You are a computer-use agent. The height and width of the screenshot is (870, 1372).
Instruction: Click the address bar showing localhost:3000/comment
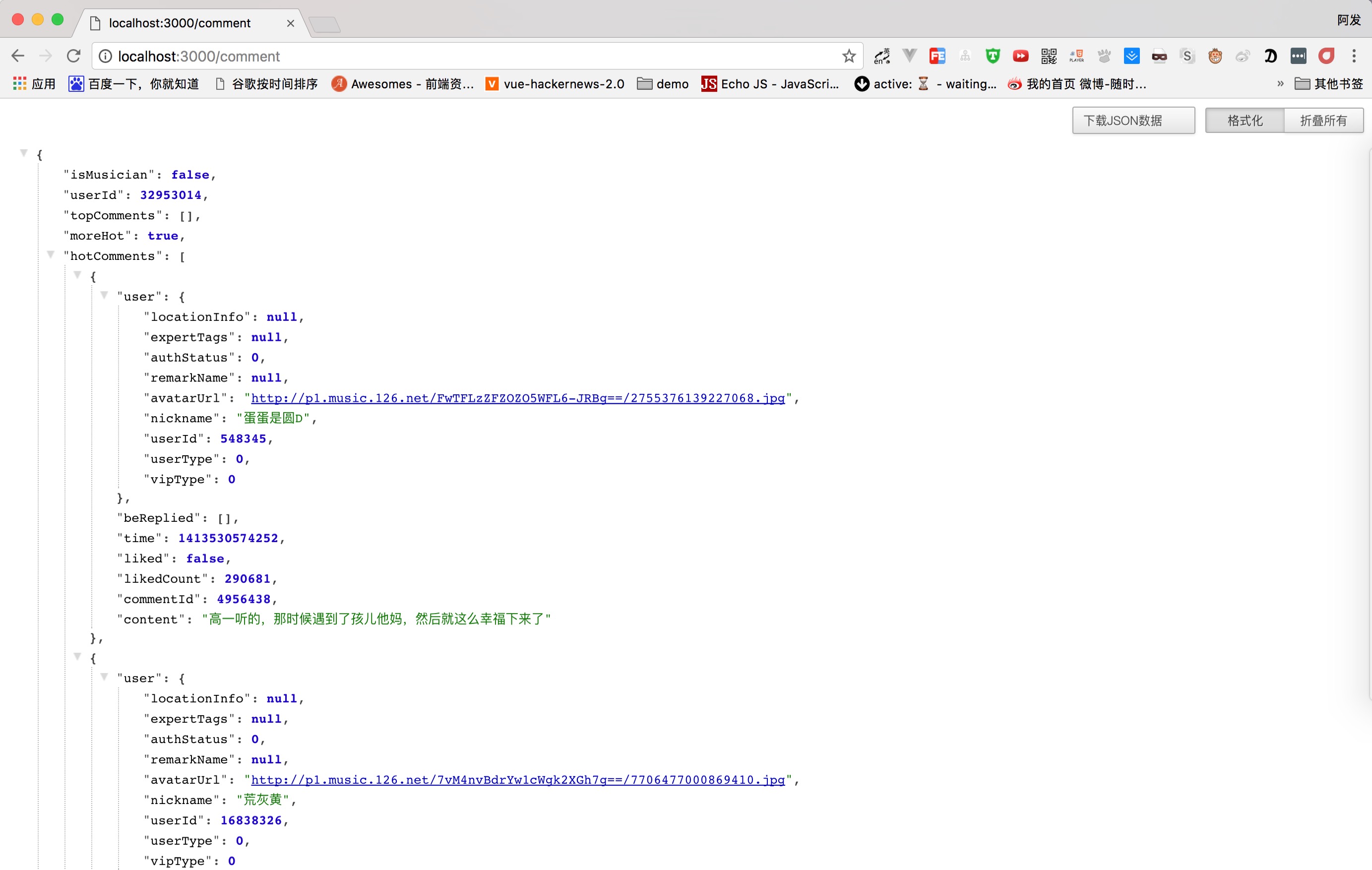pos(456,56)
